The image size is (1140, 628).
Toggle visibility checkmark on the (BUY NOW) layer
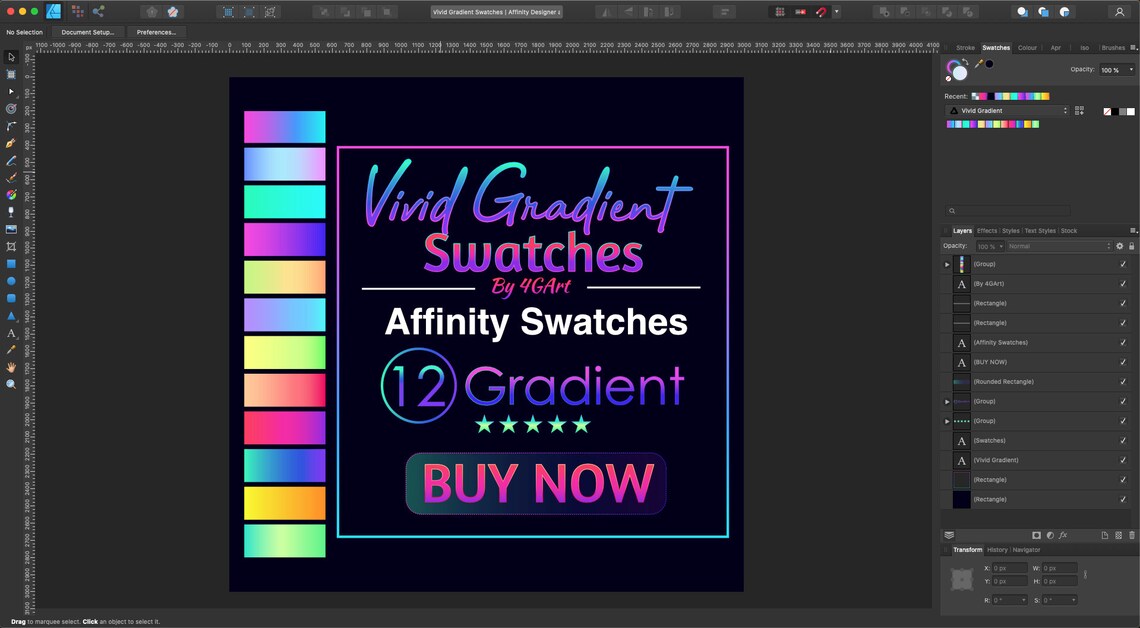point(1123,362)
